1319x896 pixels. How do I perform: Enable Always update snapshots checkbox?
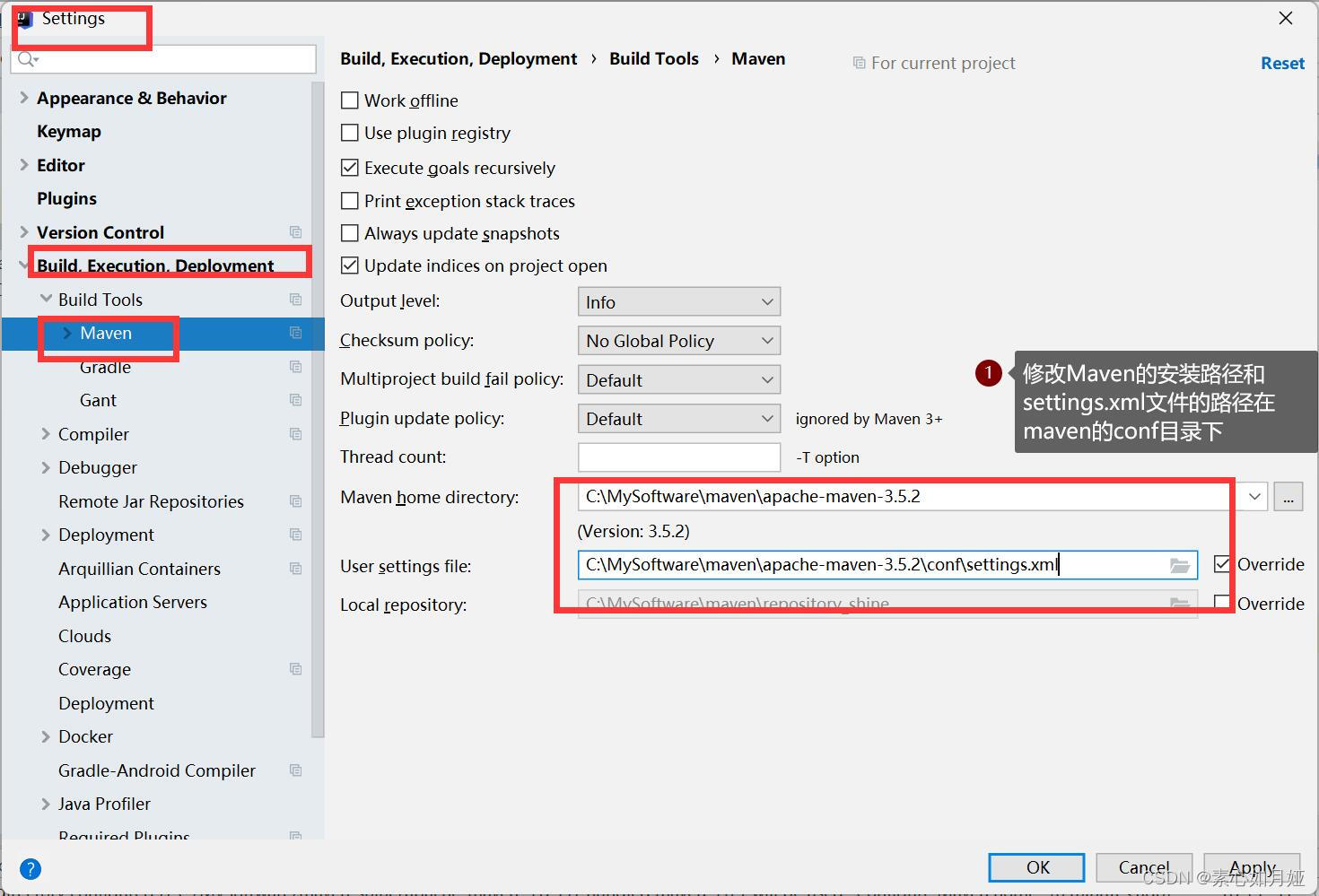(x=350, y=233)
